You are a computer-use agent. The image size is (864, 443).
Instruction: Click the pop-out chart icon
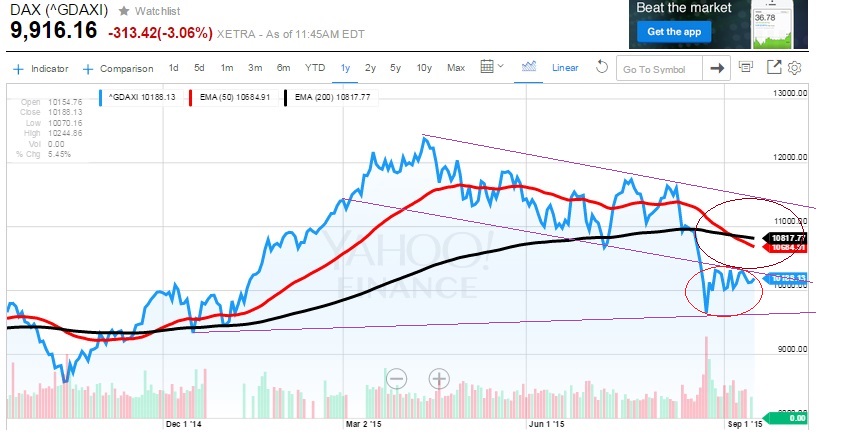click(773, 68)
